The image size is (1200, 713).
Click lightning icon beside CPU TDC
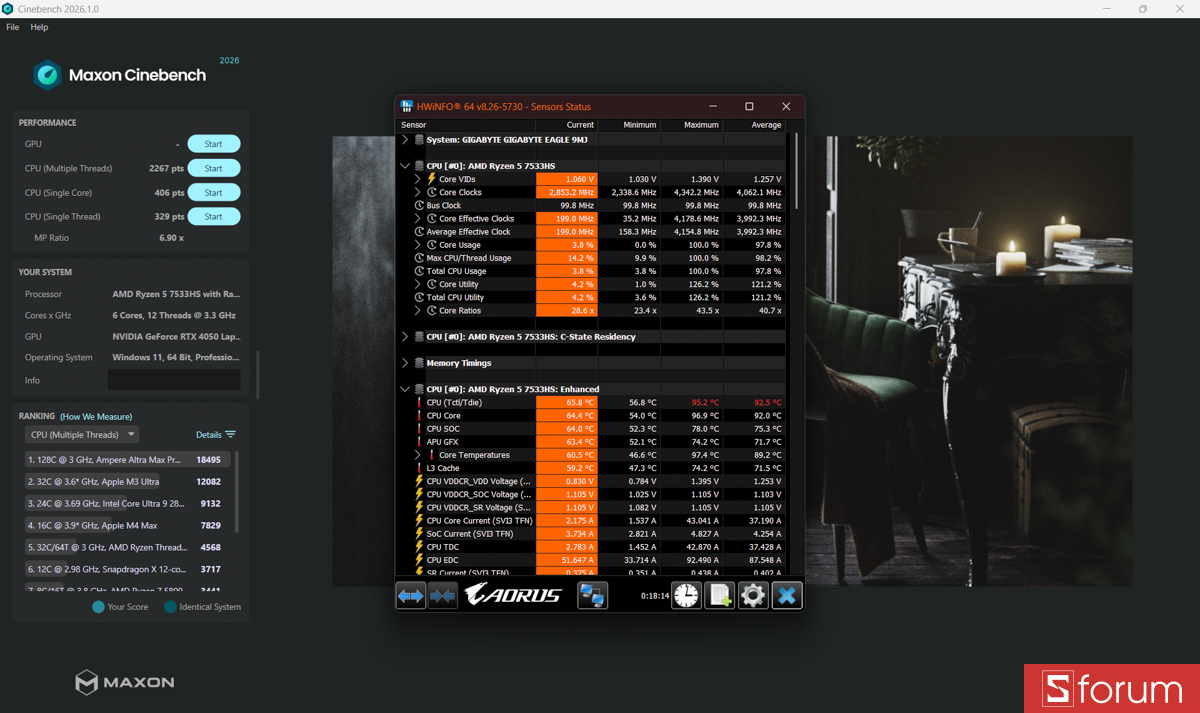coord(420,547)
